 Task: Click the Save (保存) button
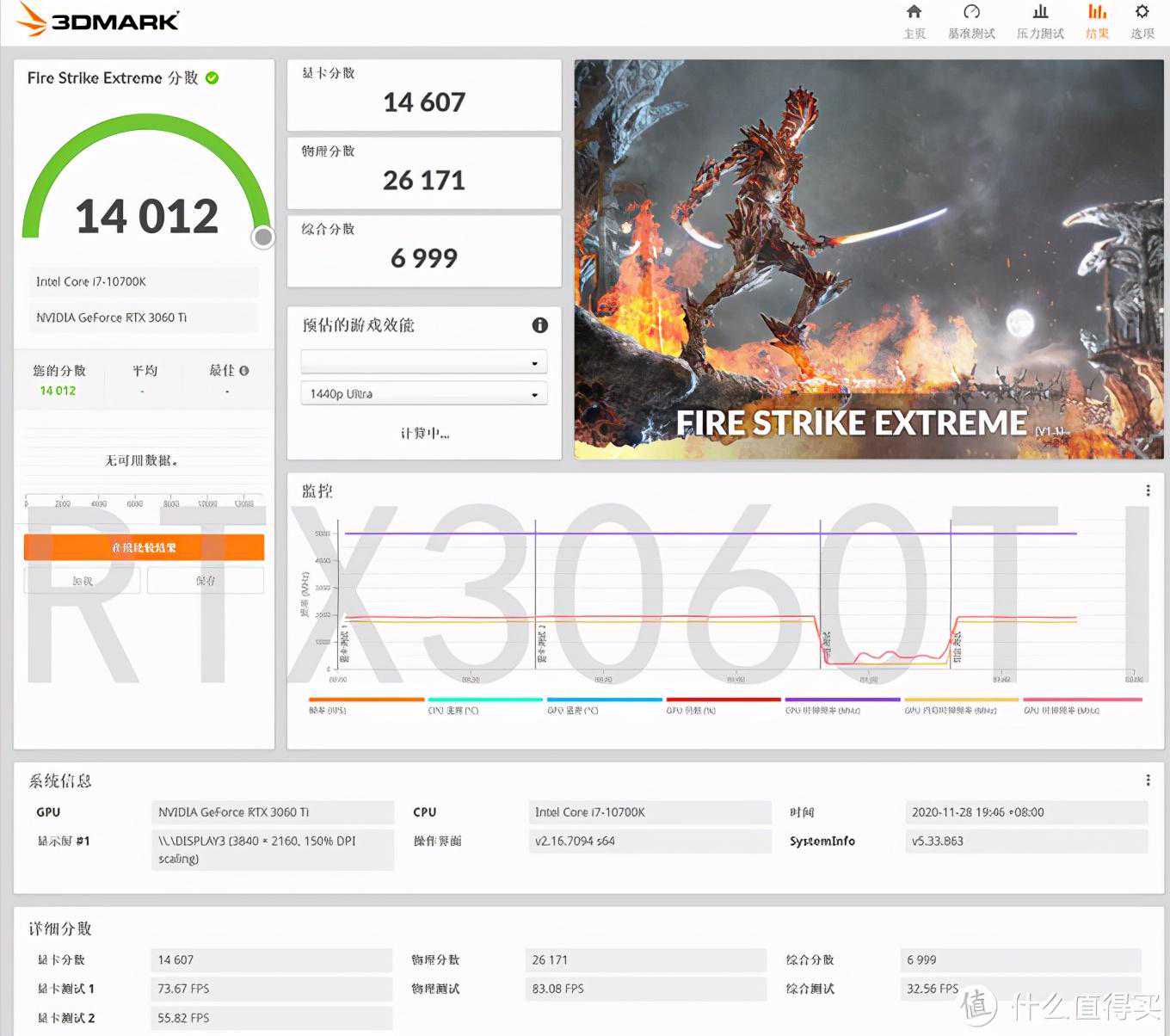pyautogui.click(x=206, y=581)
